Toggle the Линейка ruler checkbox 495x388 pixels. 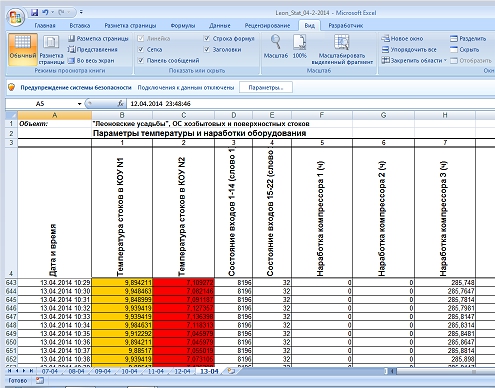click(141, 39)
